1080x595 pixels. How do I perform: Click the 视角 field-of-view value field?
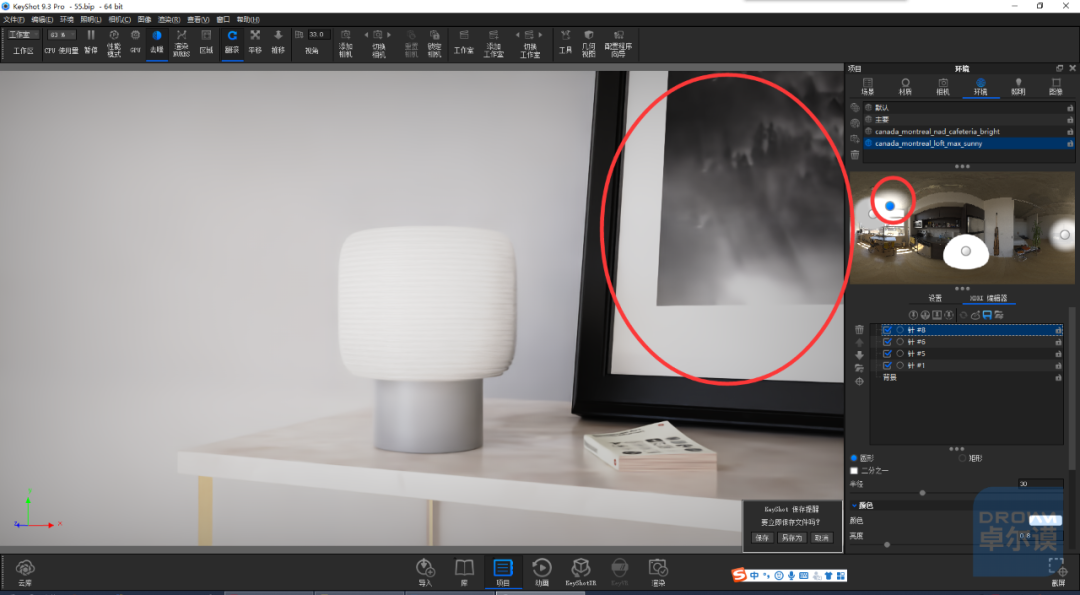(319, 34)
